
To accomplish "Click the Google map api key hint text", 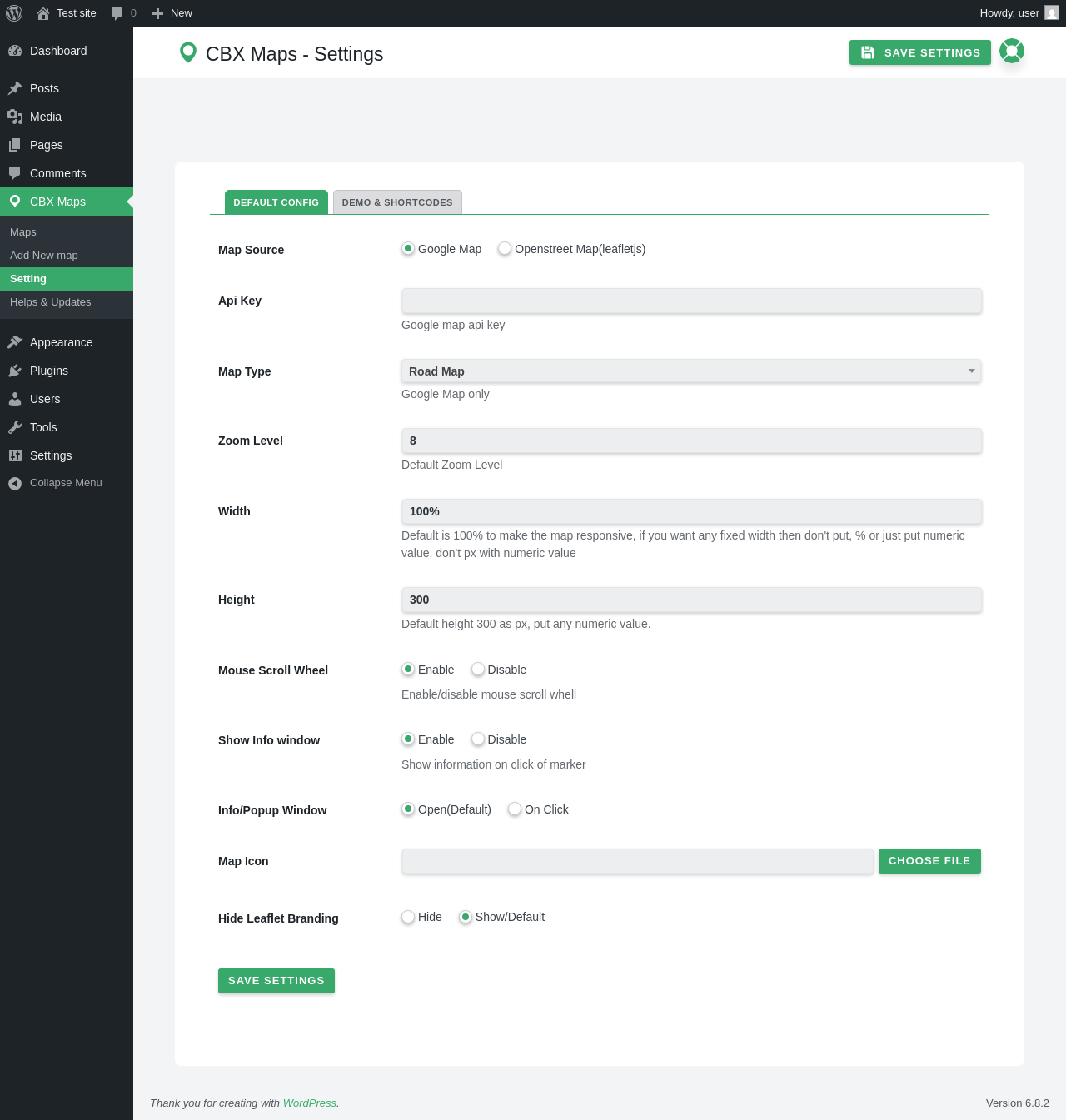I will (453, 325).
